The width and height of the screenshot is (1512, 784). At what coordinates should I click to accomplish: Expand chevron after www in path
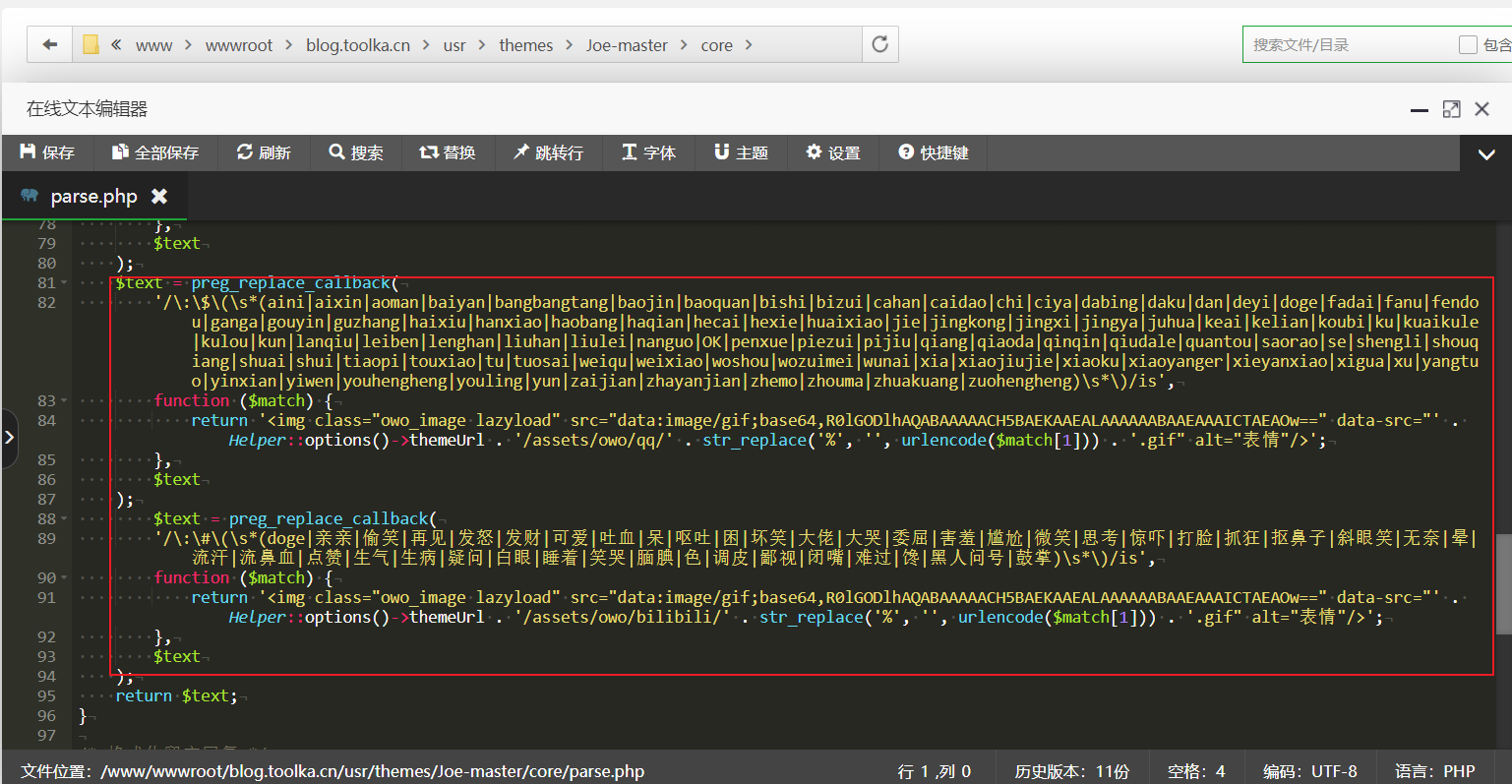[188, 44]
